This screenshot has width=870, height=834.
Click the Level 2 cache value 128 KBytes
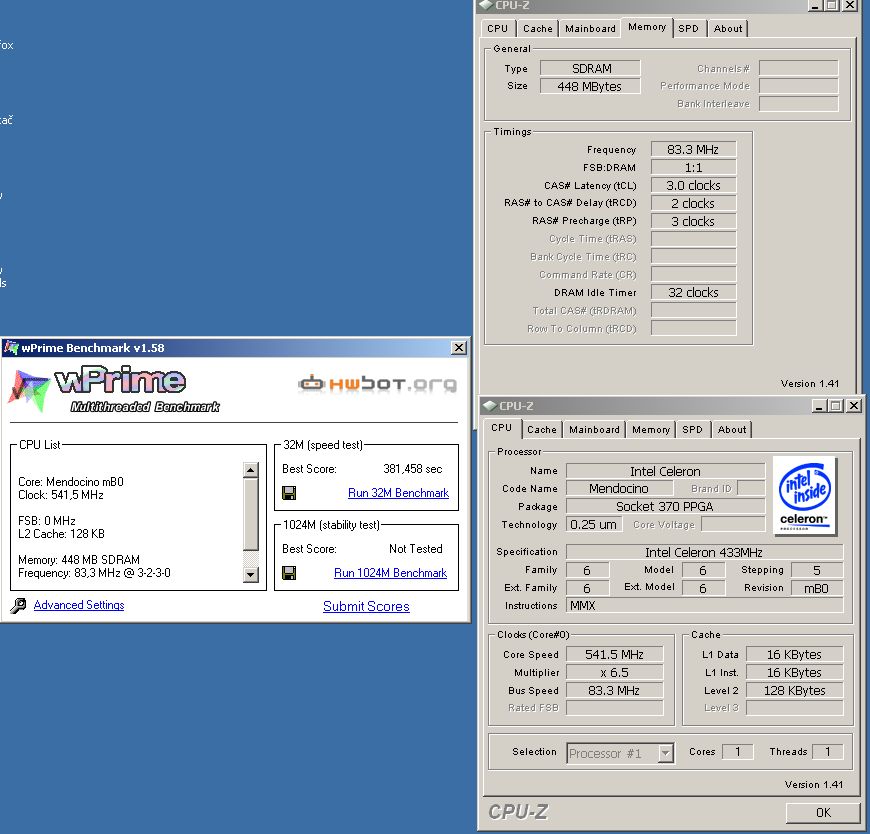click(x=795, y=690)
